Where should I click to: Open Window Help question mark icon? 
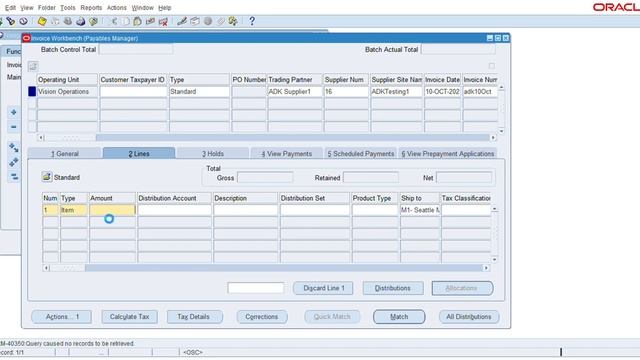pyautogui.click(x=252, y=21)
